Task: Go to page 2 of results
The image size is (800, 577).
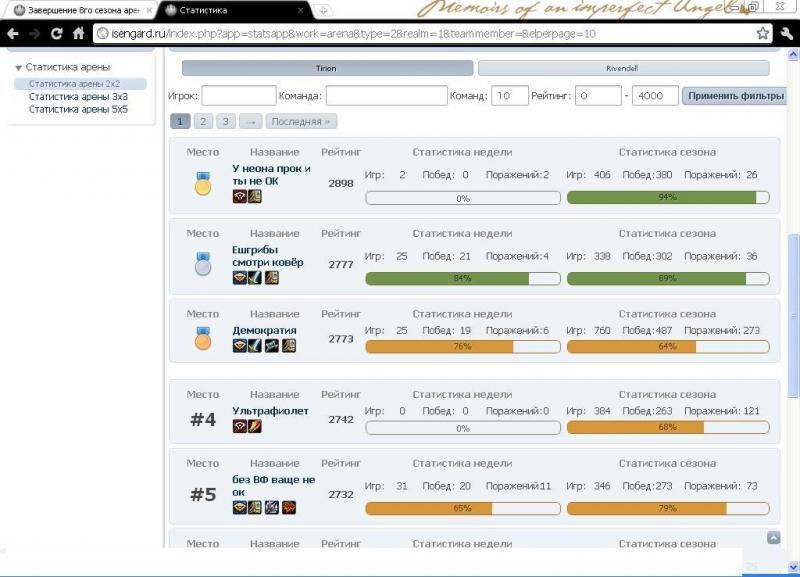Action: point(203,121)
